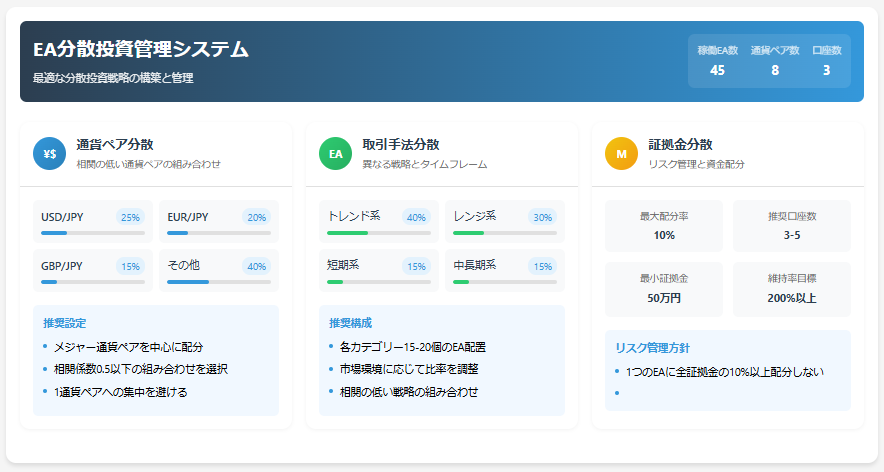Click the USD/JPY progress bar

click(93, 233)
